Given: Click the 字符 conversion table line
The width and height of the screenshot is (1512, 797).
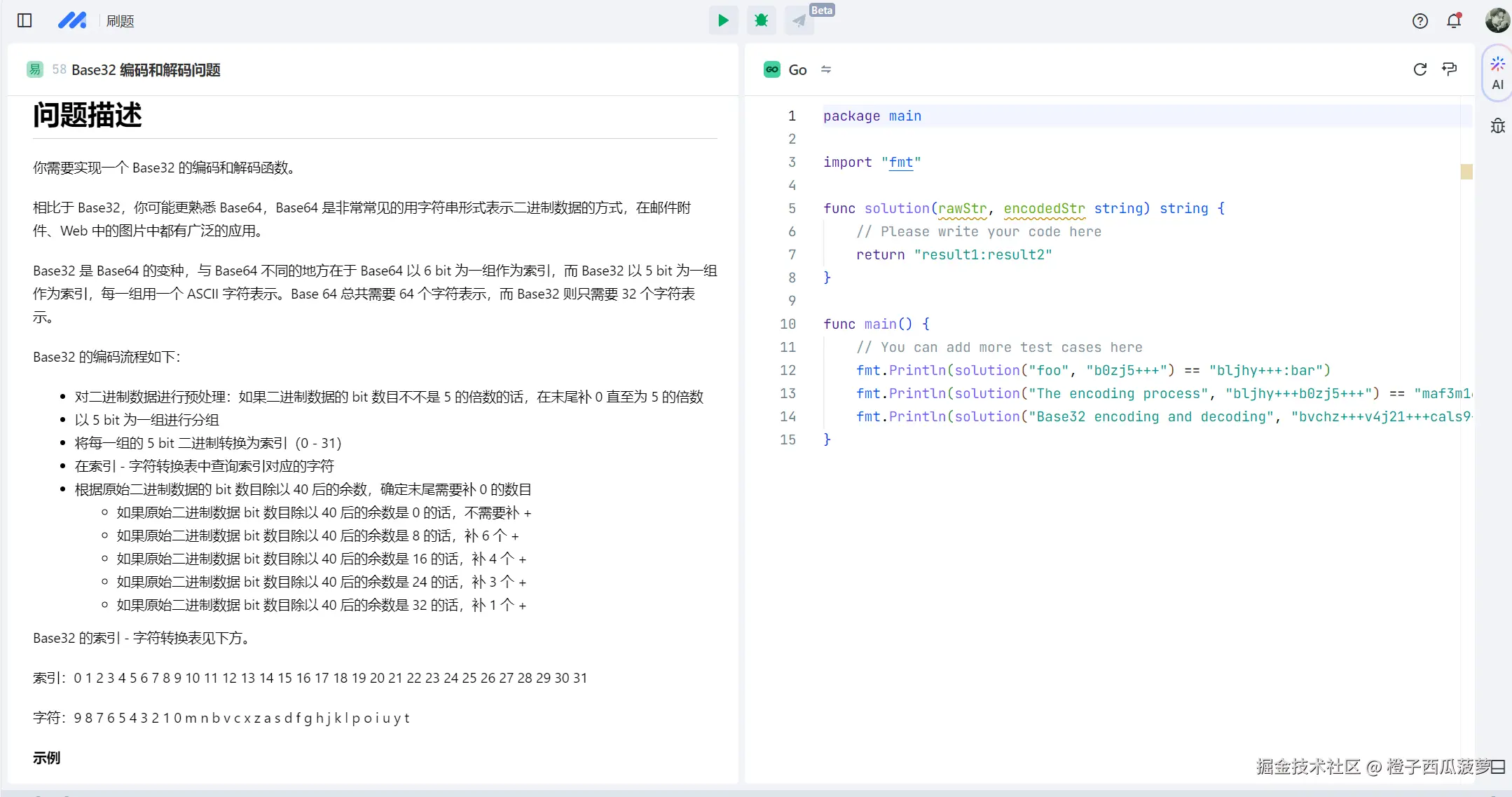Looking at the screenshot, I should 221,718.
